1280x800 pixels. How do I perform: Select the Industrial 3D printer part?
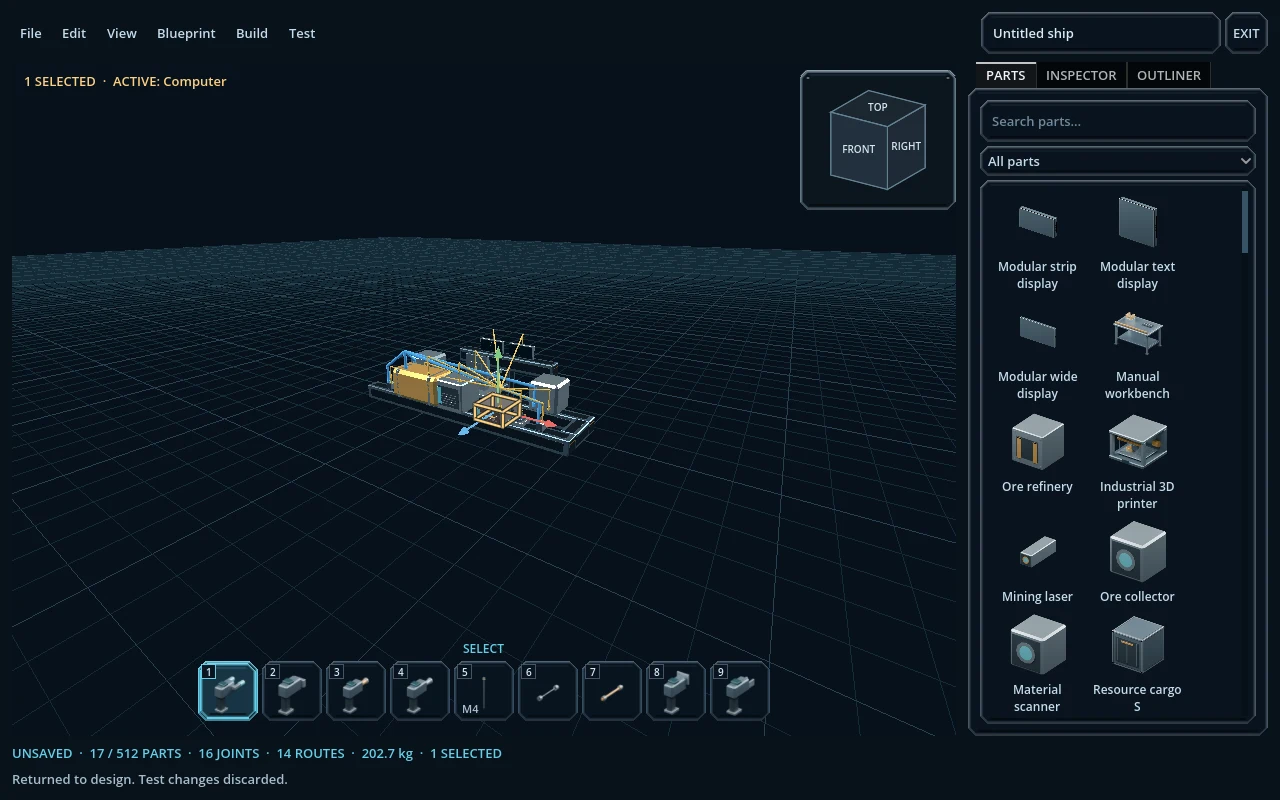pos(1137,464)
